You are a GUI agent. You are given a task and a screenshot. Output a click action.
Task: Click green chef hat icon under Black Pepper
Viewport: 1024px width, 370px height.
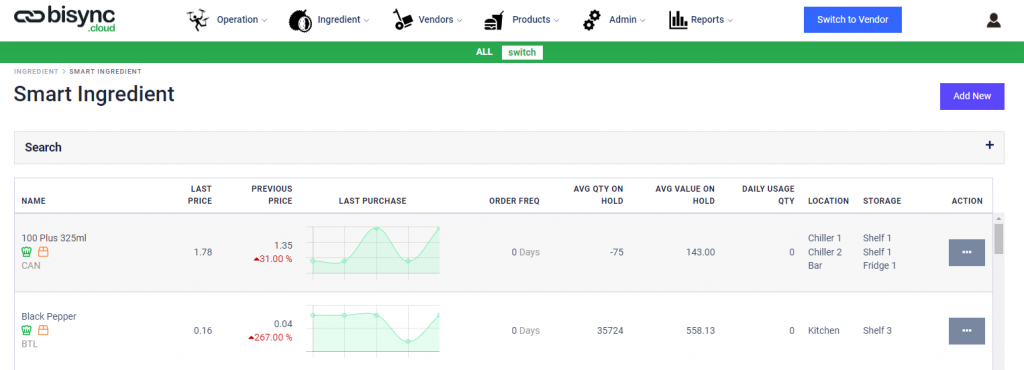(27, 330)
